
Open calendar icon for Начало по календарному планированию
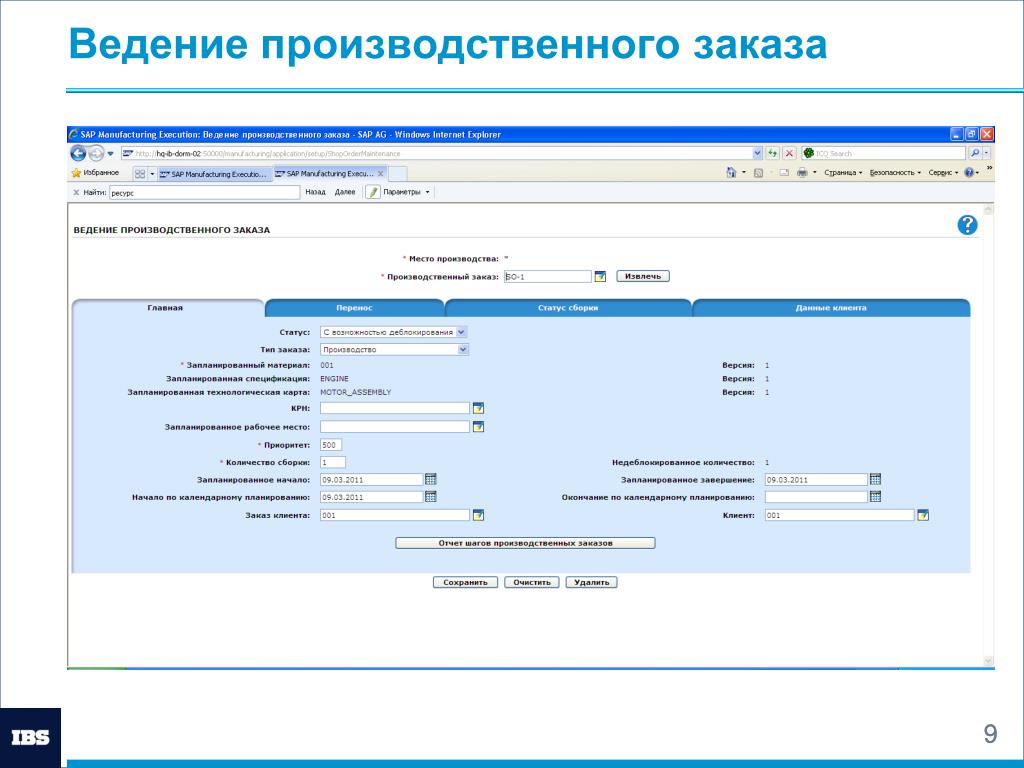coord(430,497)
